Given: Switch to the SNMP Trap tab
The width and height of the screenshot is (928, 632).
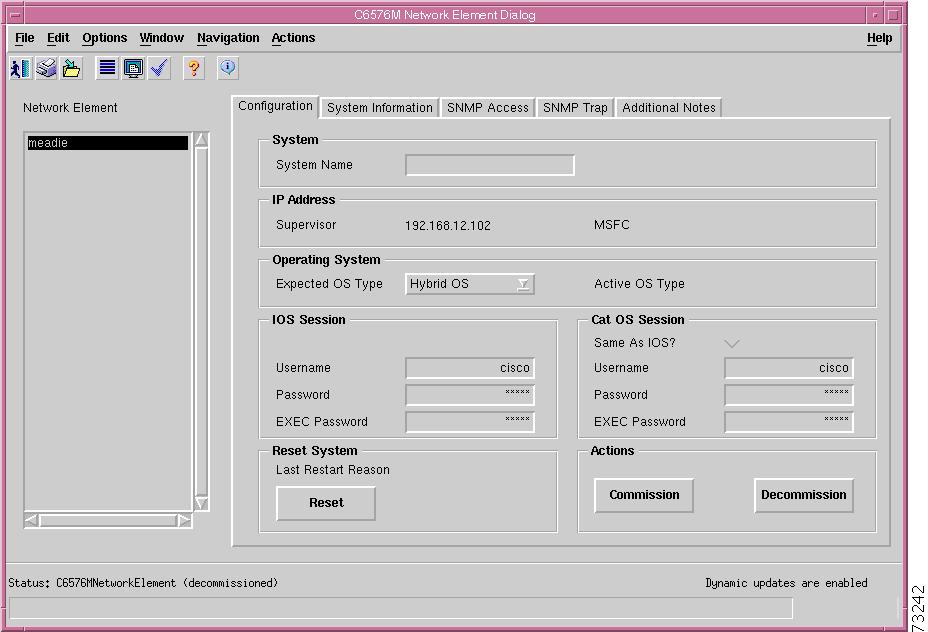Looking at the screenshot, I should (575, 108).
